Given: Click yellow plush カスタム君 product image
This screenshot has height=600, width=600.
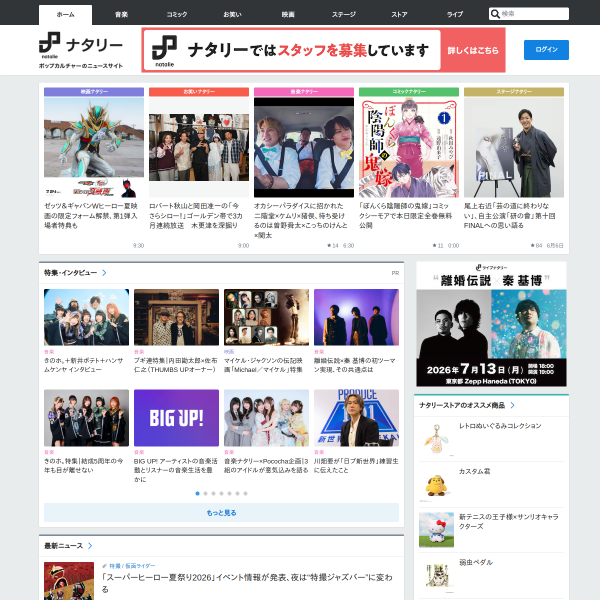Looking at the screenshot, I should pos(436,484).
